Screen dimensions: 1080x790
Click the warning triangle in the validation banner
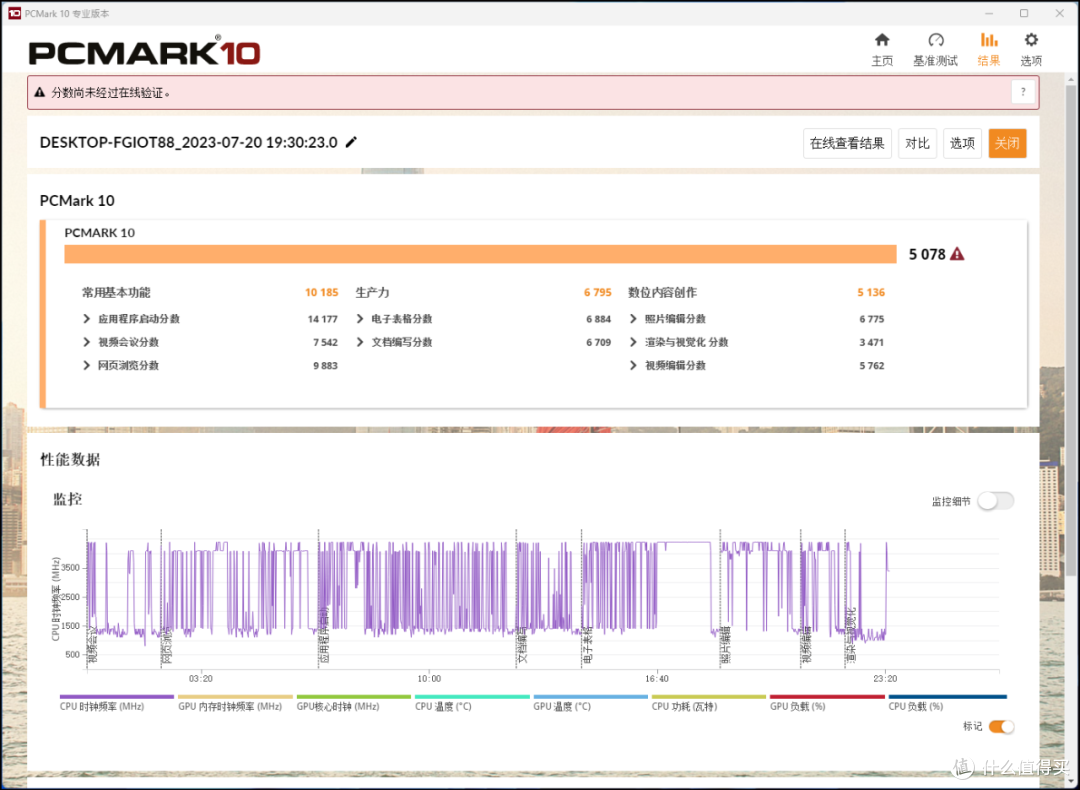pos(39,92)
